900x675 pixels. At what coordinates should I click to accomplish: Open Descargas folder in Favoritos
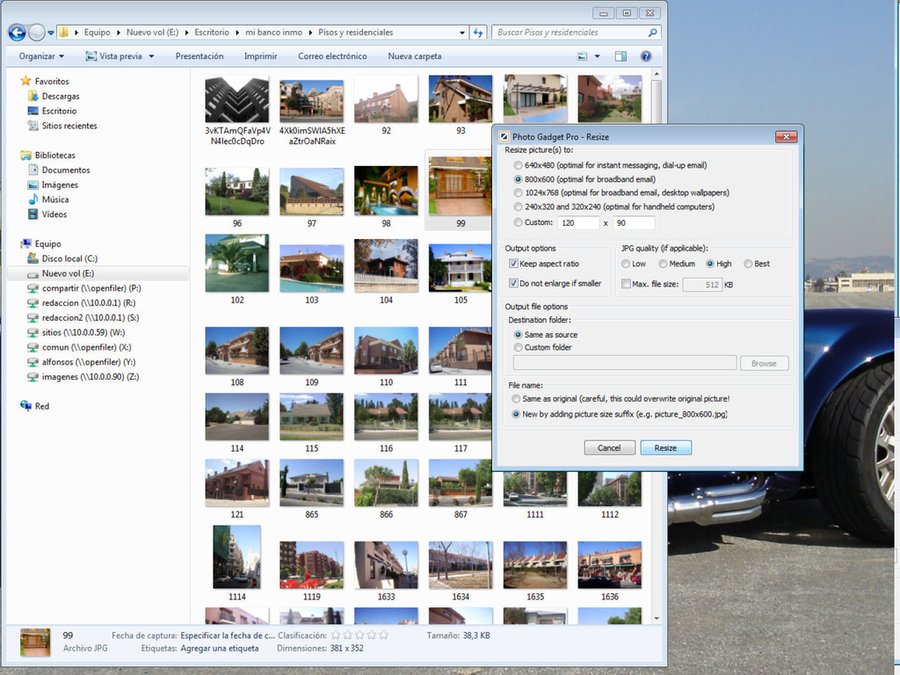(60, 96)
